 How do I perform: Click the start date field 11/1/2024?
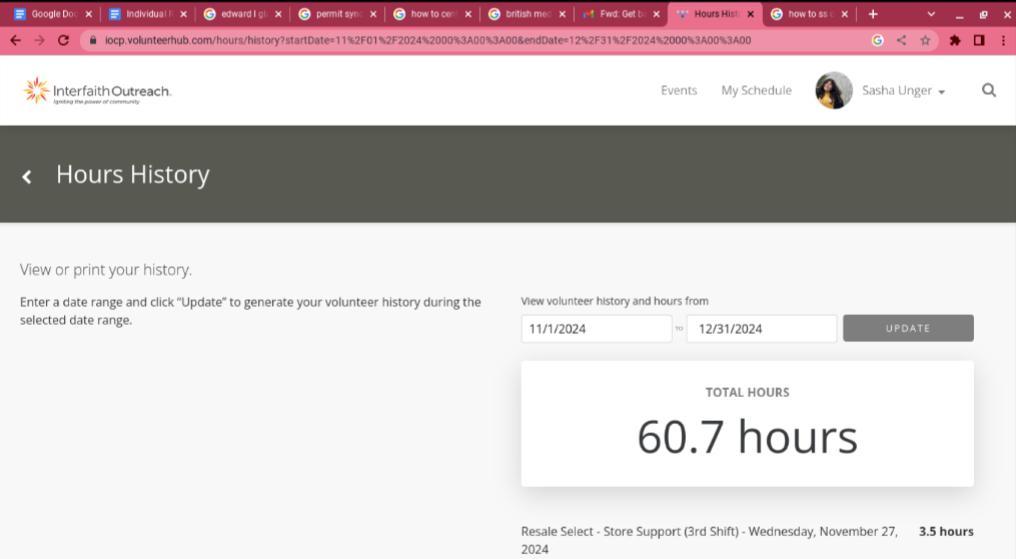596,328
